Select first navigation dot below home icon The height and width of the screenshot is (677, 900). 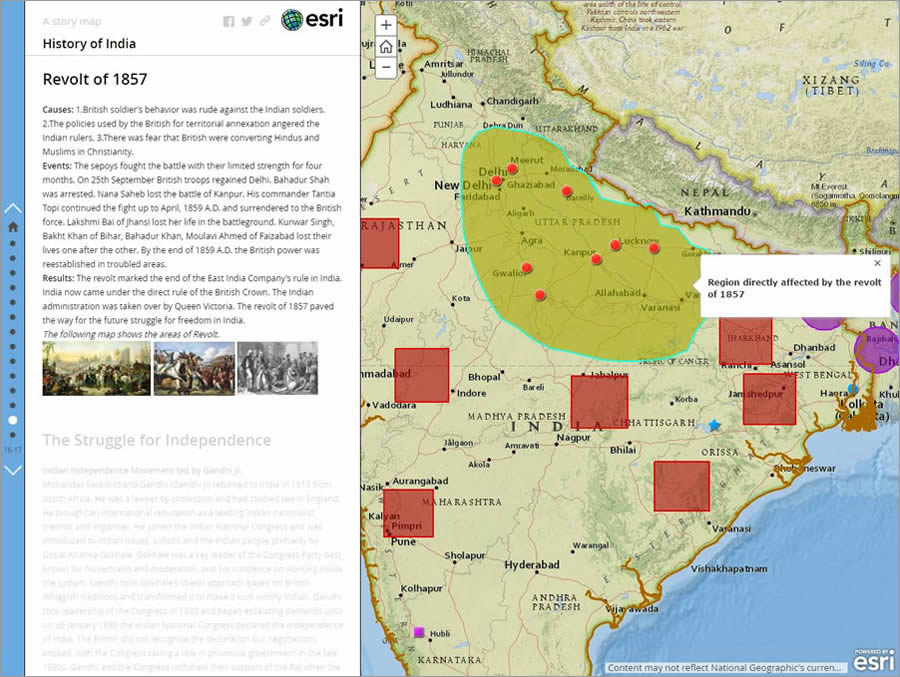[x=13, y=243]
